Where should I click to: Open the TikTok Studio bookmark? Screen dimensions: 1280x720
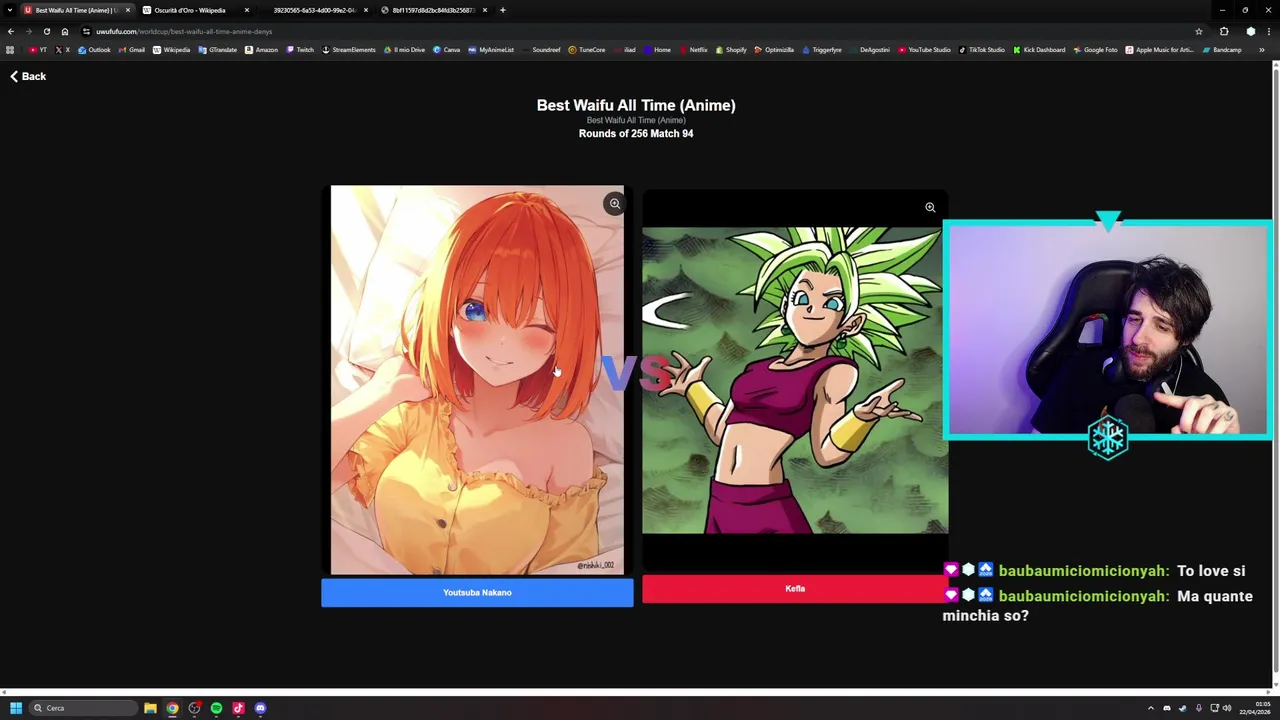click(981, 50)
